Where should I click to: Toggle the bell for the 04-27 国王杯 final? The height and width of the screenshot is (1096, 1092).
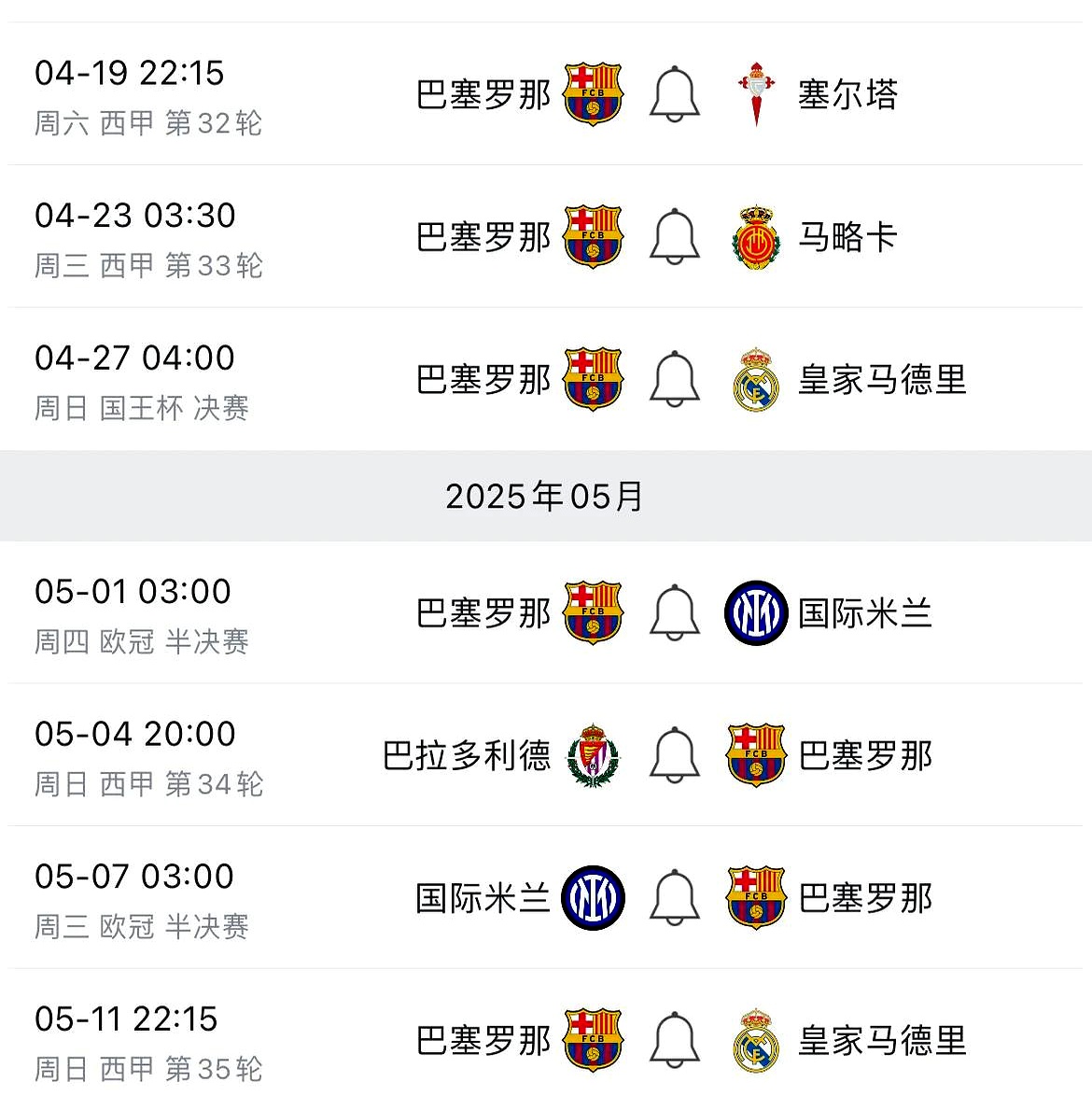coord(674,380)
